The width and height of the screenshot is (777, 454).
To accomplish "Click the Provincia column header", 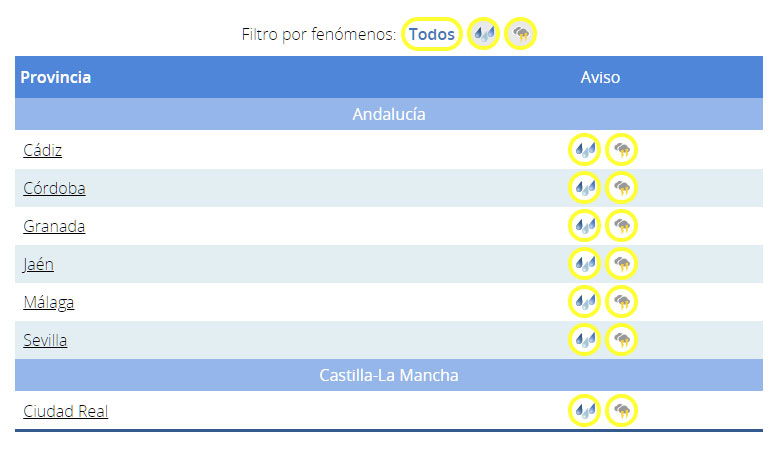I will (56, 77).
